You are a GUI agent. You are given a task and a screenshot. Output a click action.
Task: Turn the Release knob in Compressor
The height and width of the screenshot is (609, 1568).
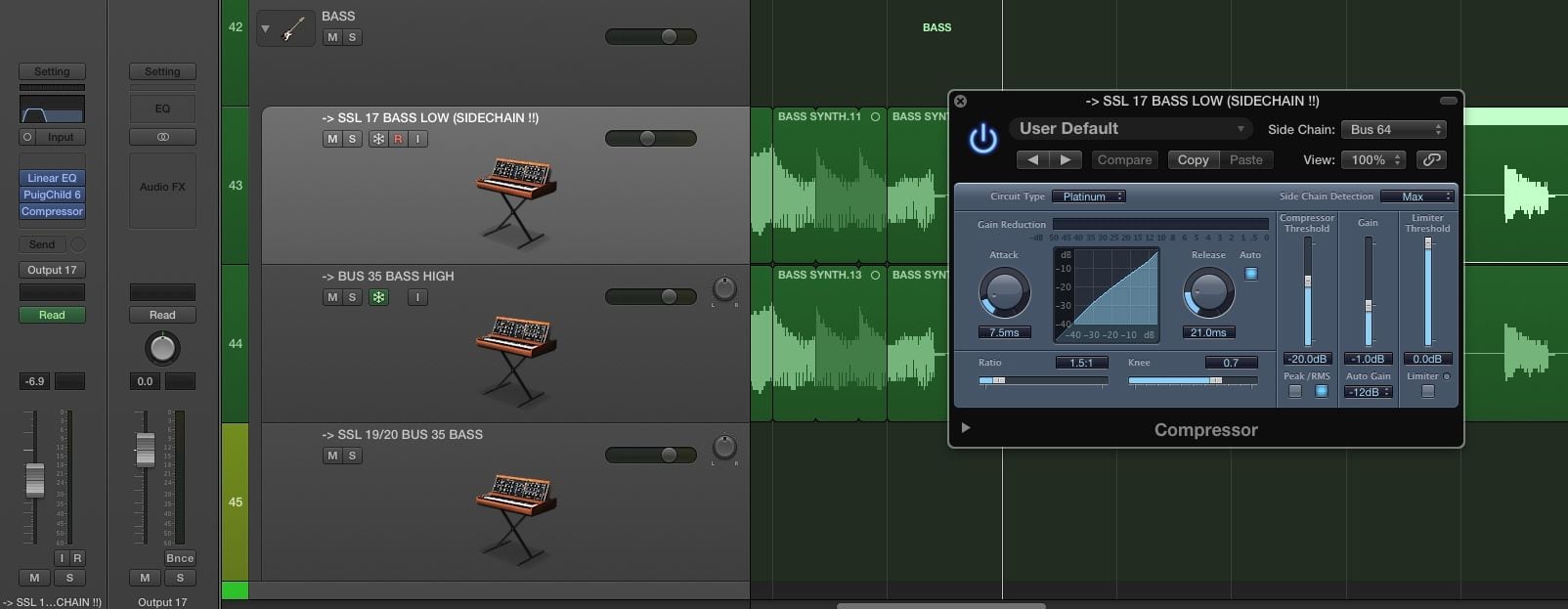1208,292
